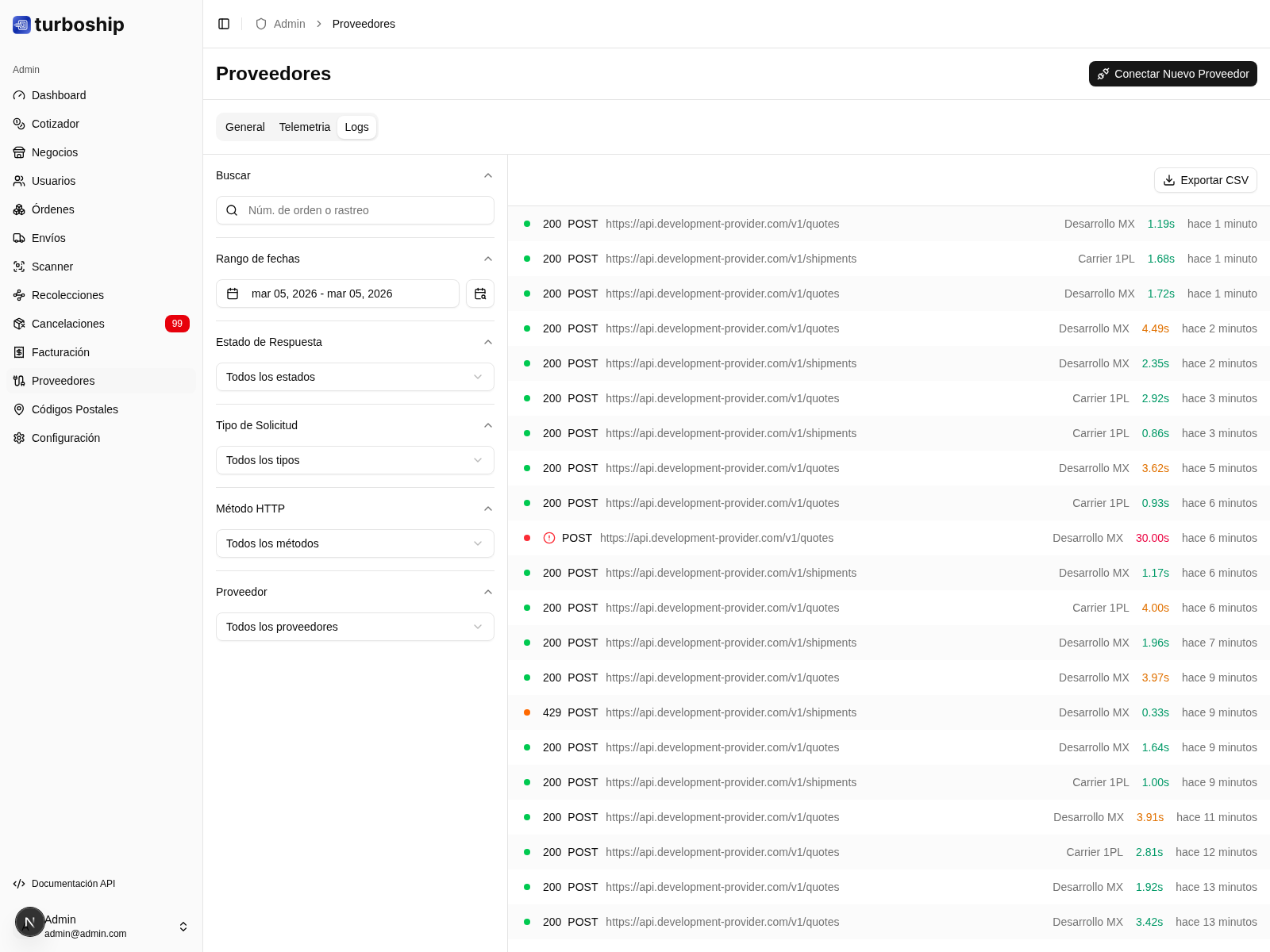The width and height of the screenshot is (1270, 952).
Task: Open Configuración from the sidebar
Action: 66,438
